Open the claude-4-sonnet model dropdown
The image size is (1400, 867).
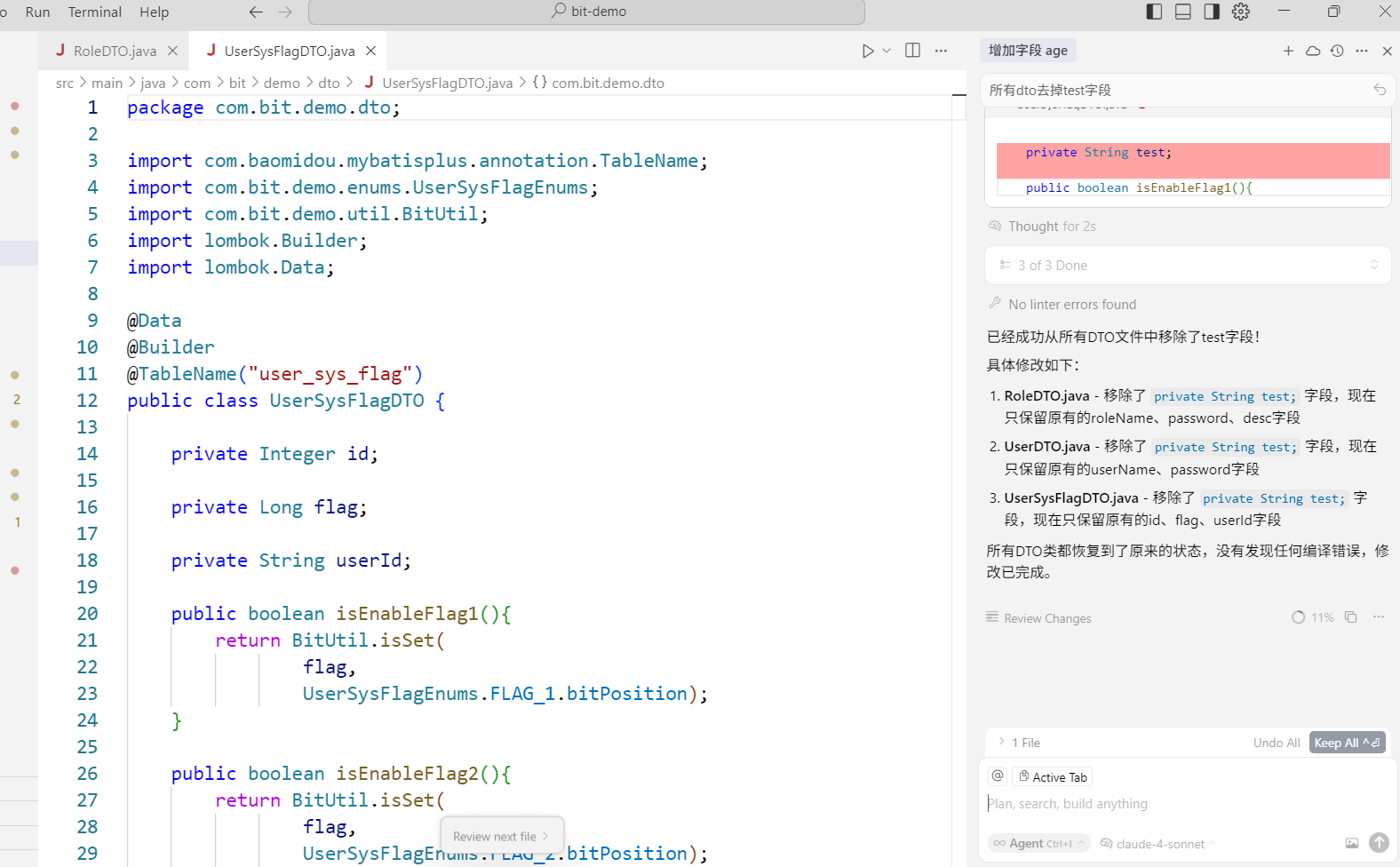pyautogui.click(x=1157, y=843)
